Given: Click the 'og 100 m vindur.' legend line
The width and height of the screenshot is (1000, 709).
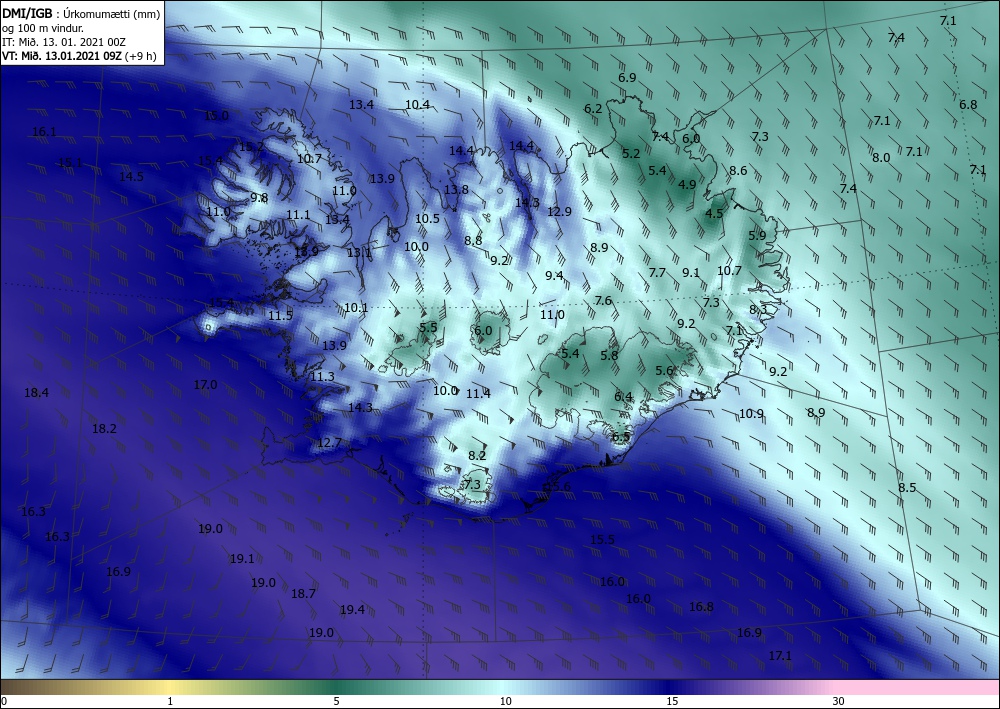Looking at the screenshot, I should (x=43, y=28).
